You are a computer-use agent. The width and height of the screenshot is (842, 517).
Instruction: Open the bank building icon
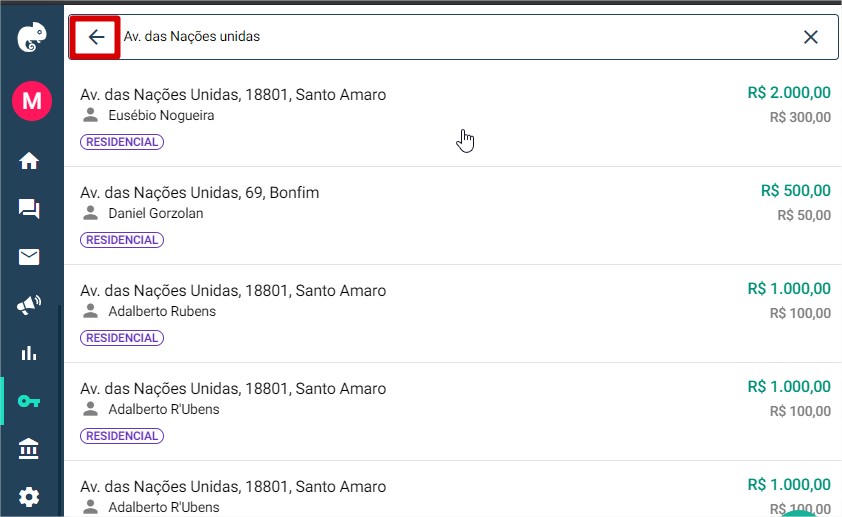point(29,449)
